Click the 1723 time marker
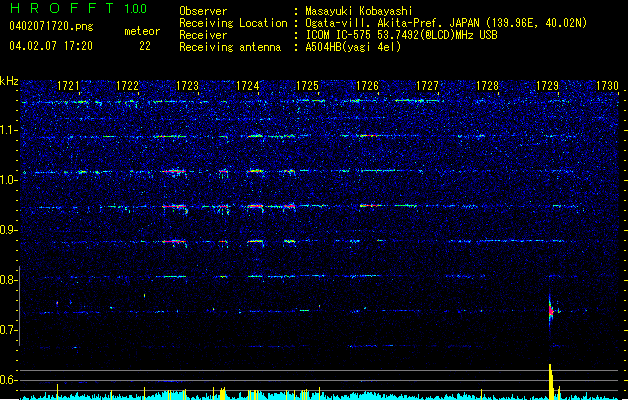The width and height of the screenshot is (629, 400). point(187,86)
